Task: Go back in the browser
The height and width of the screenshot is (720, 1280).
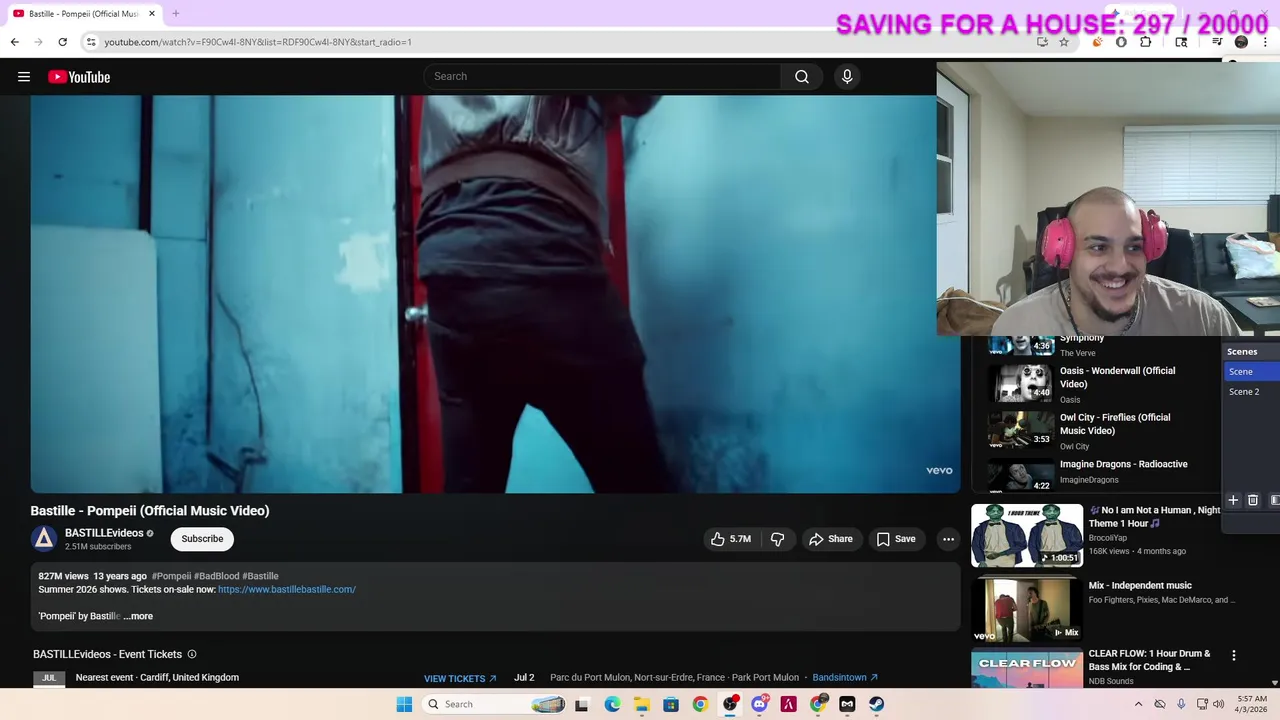Action: (15, 42)
